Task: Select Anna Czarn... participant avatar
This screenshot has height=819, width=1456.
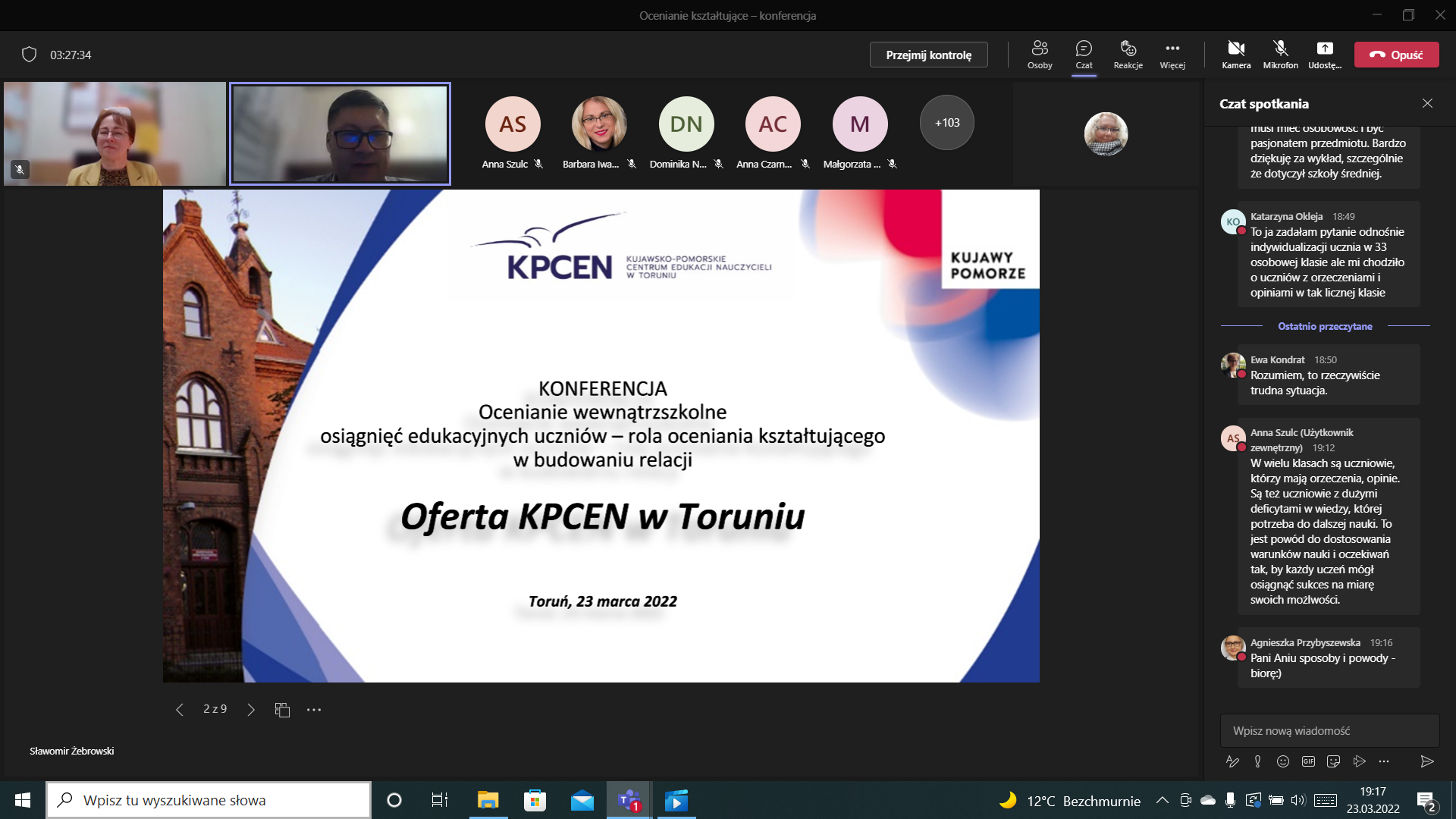Action: [773, 124]
